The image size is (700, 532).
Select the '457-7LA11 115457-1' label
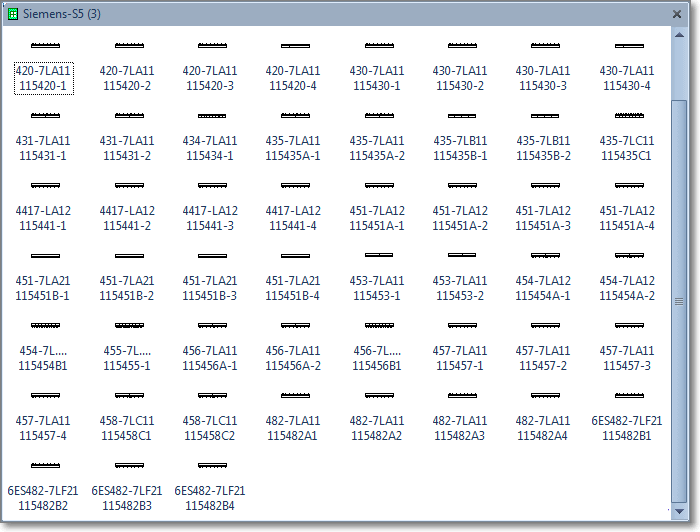(x=460, y=358)
